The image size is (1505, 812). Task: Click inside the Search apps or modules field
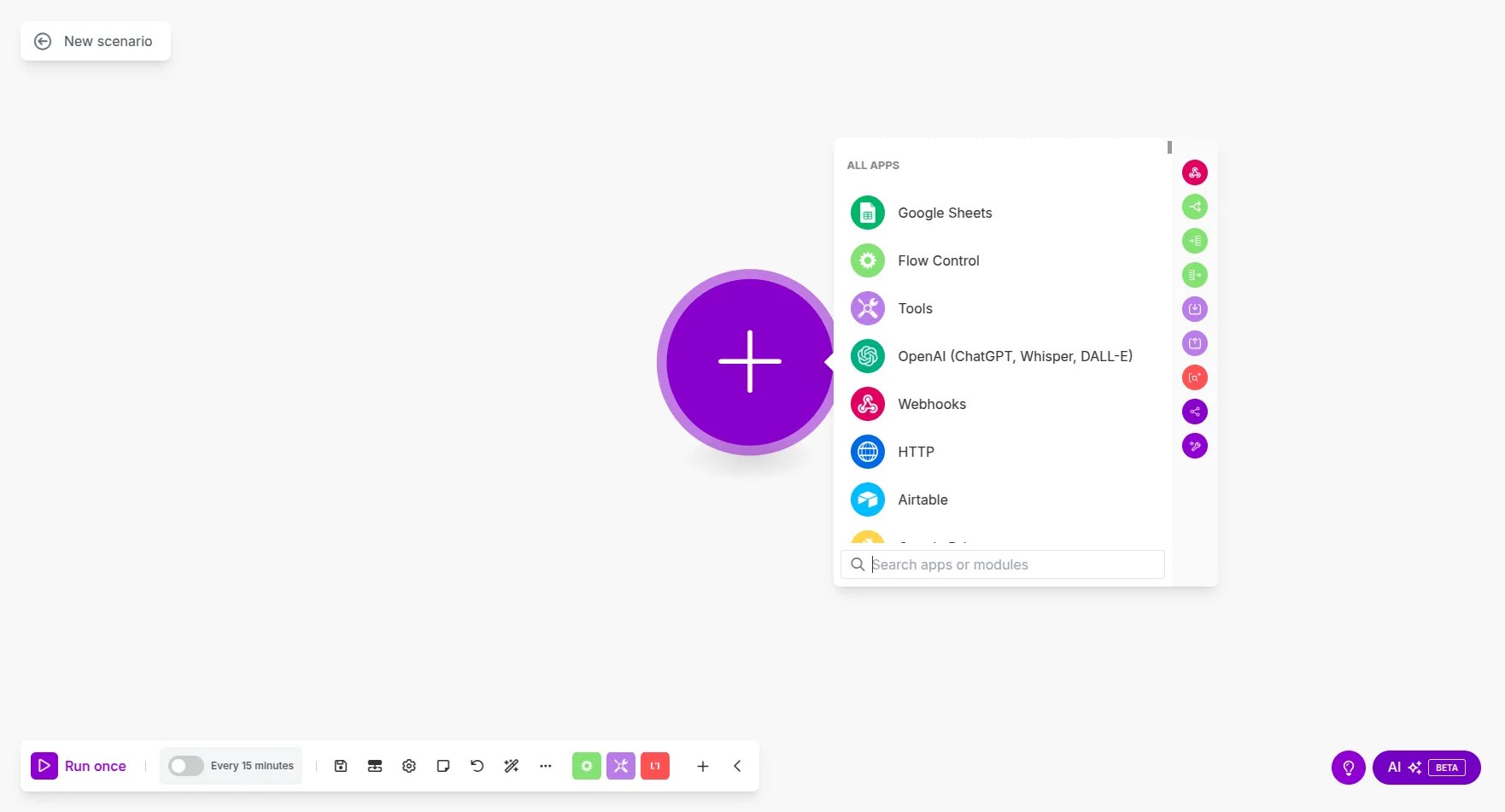click(x=1002, y=564)
